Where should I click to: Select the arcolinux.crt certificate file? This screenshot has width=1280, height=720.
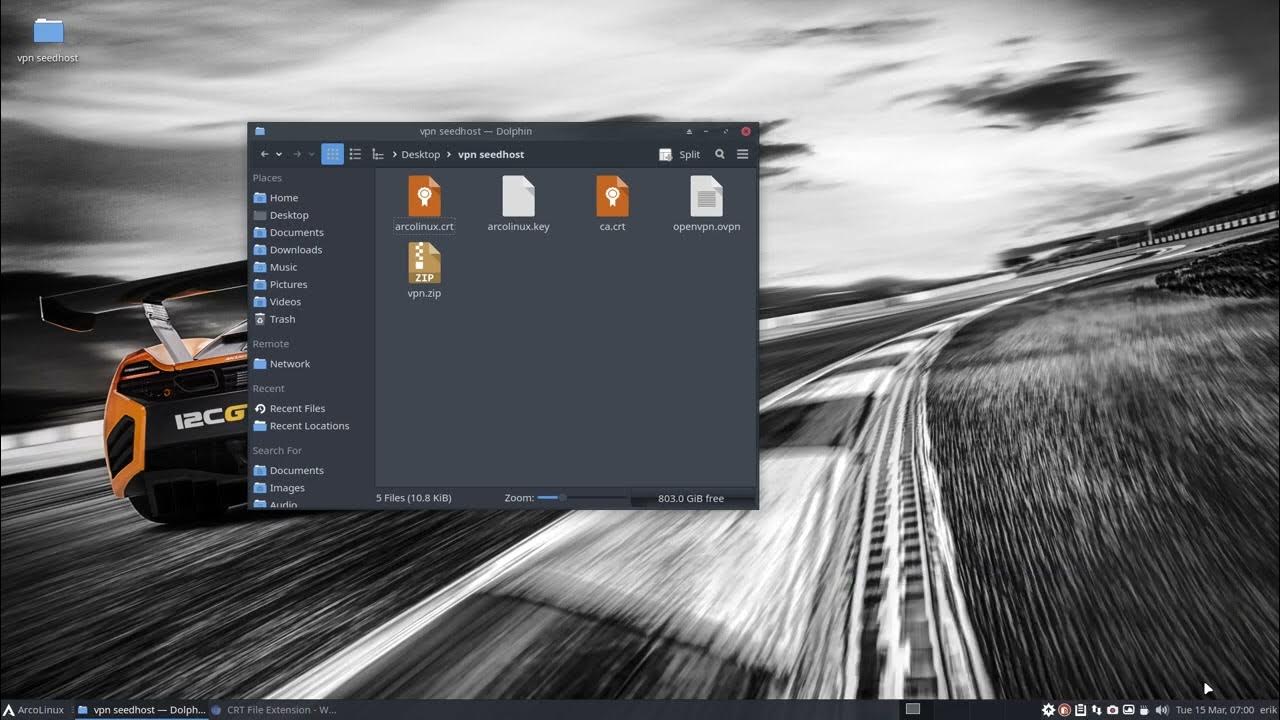click(424, 204)
